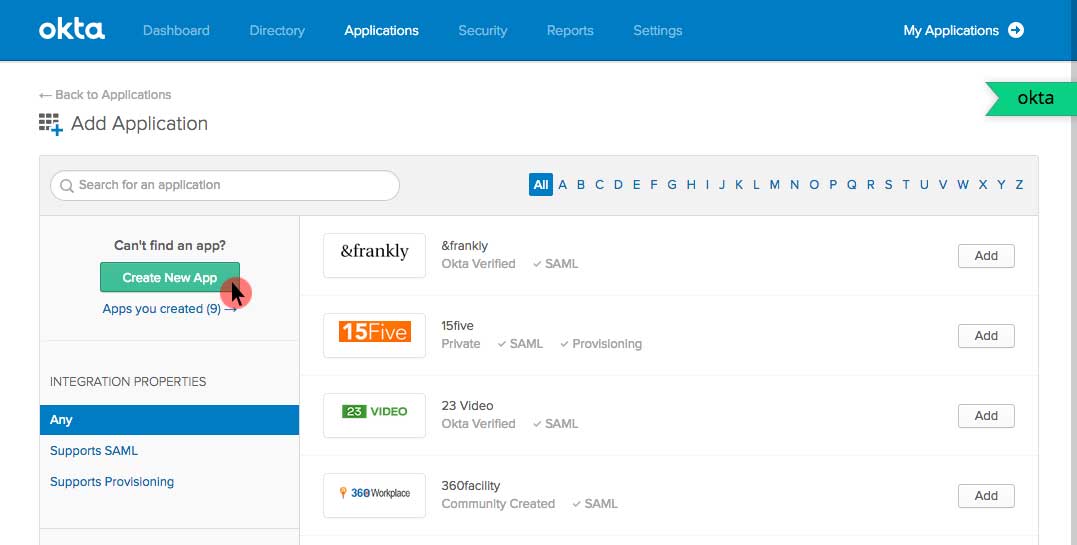Click the My Applications arrow icon

point(1016,30)
